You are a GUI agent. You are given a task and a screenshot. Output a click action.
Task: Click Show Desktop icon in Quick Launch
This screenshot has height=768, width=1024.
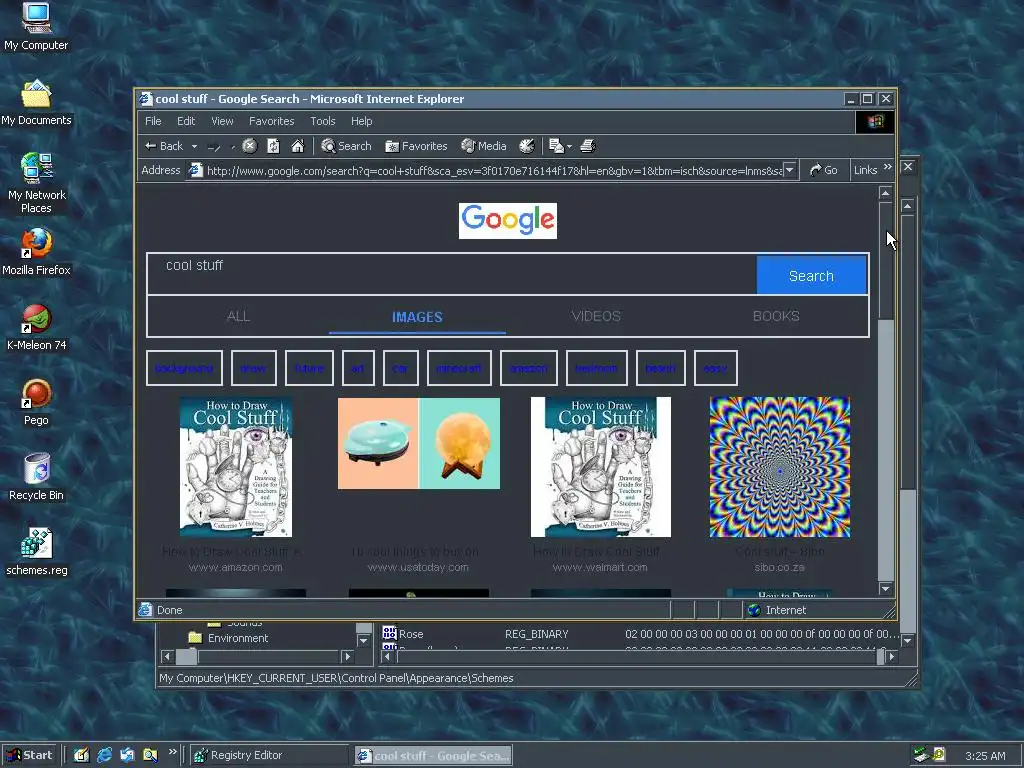82,755
